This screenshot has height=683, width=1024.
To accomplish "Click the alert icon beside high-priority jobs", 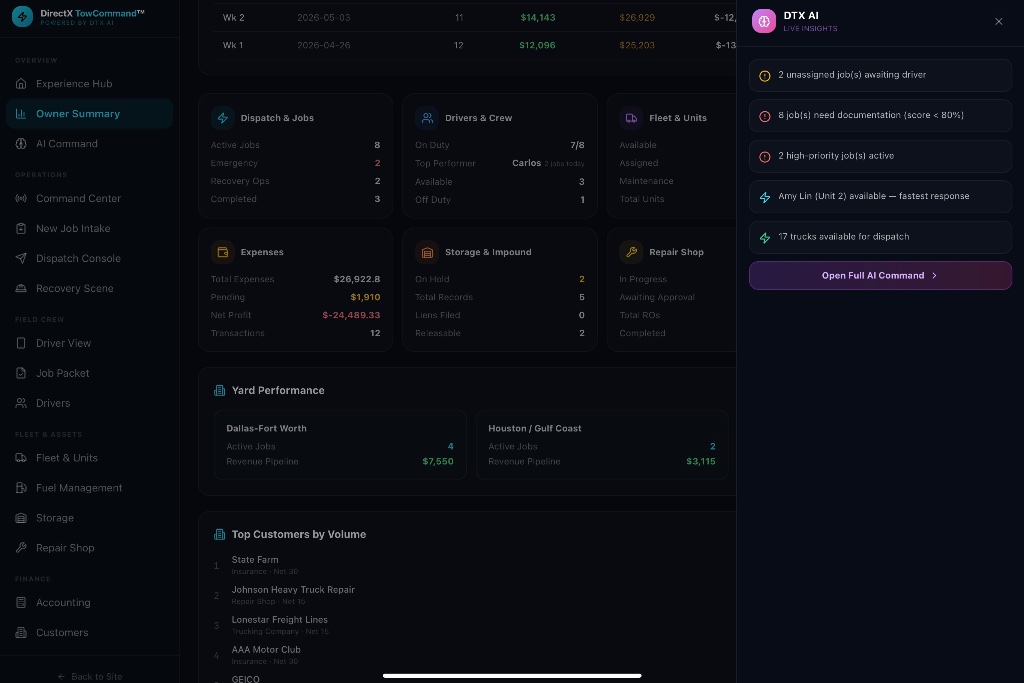I will [765, 157].
